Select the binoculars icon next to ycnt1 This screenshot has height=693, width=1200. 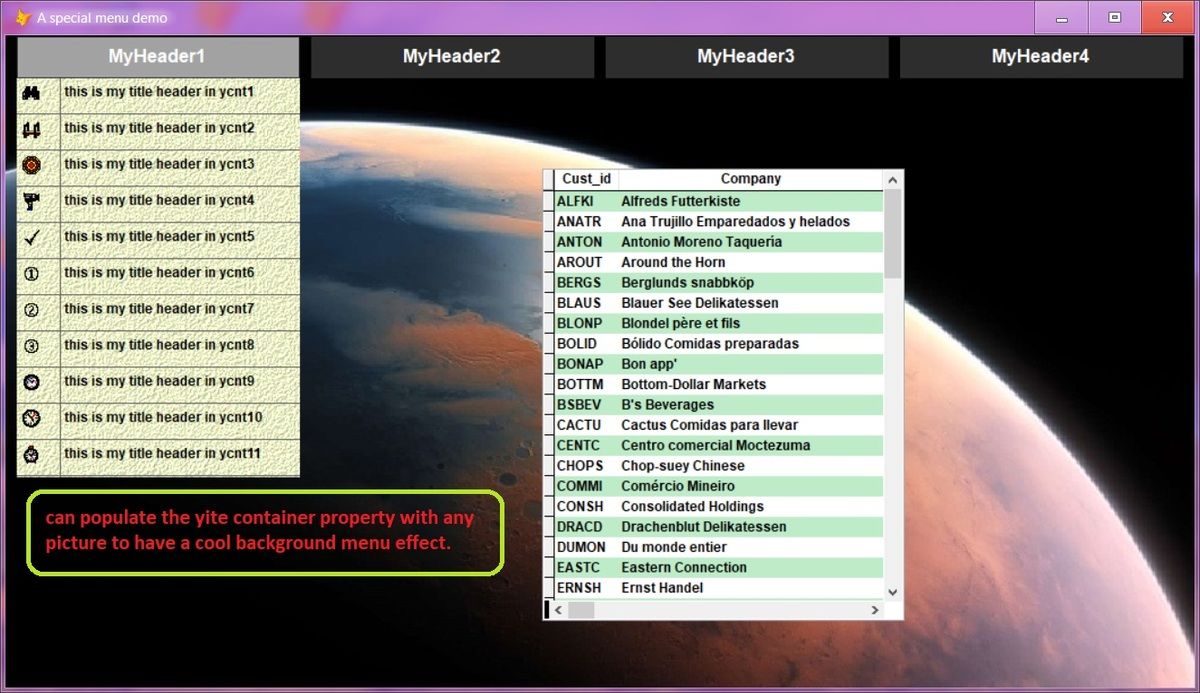pyautogui.click(x=32, y=93)
